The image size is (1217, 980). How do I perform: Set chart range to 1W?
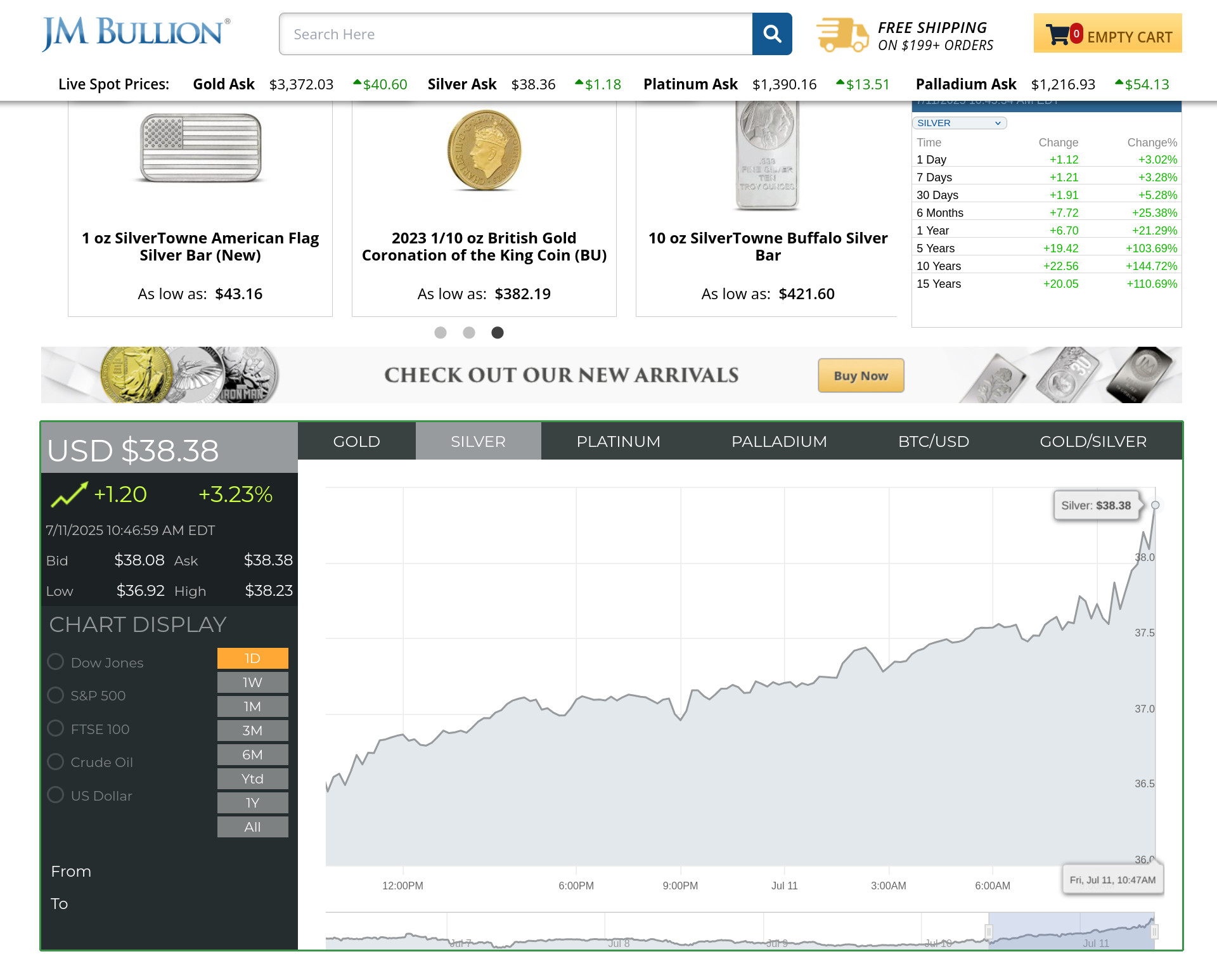pos(253,682)
